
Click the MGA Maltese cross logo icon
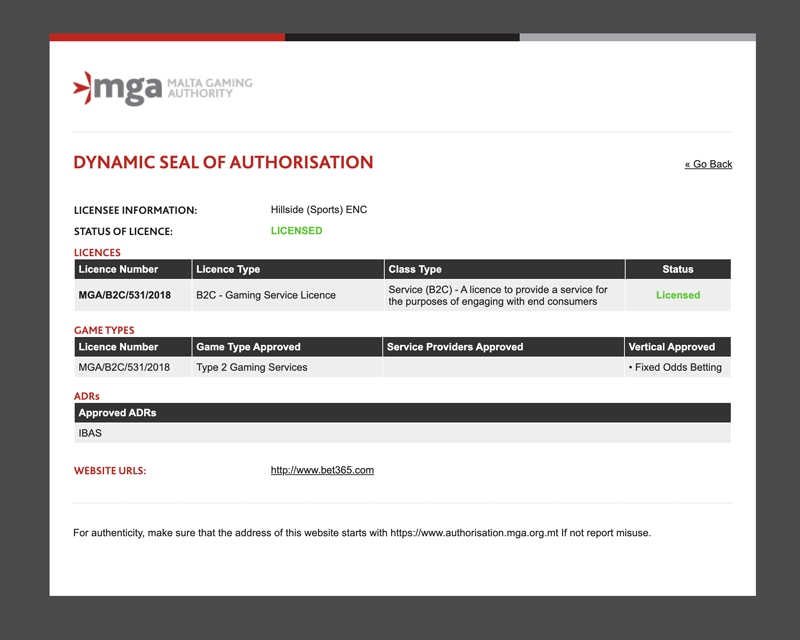[x=83, y=87]
